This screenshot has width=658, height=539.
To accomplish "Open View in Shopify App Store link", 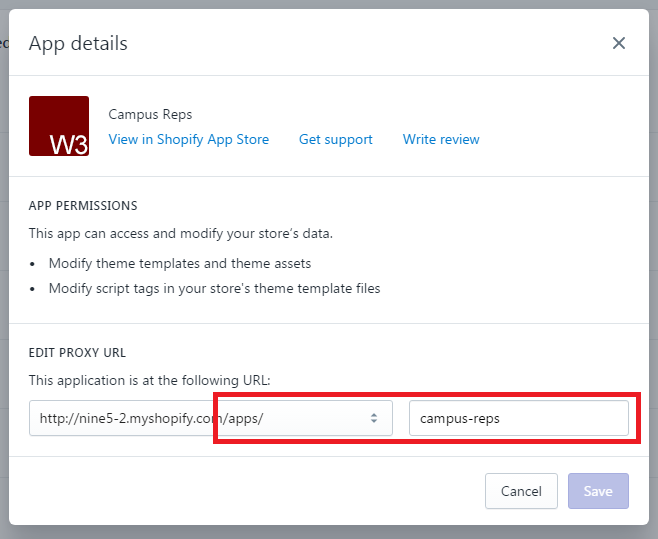I will point(188,139).
